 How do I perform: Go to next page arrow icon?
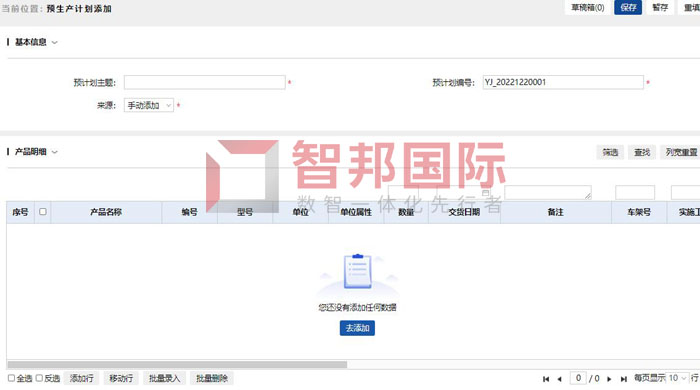pyautogui.click(x=609, y=379)
